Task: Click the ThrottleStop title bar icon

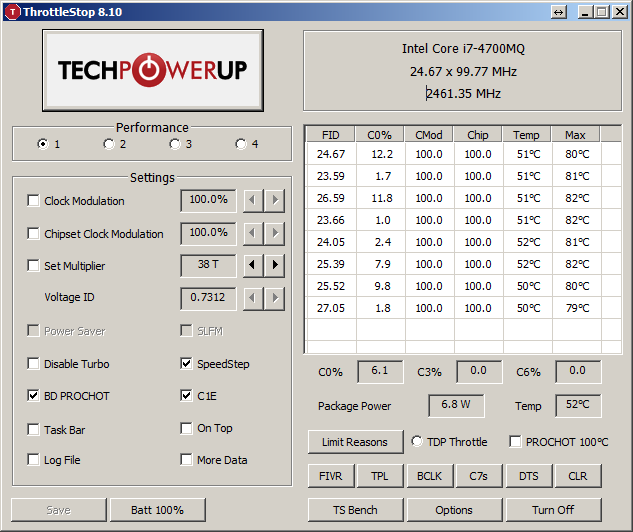Action: 11,11
